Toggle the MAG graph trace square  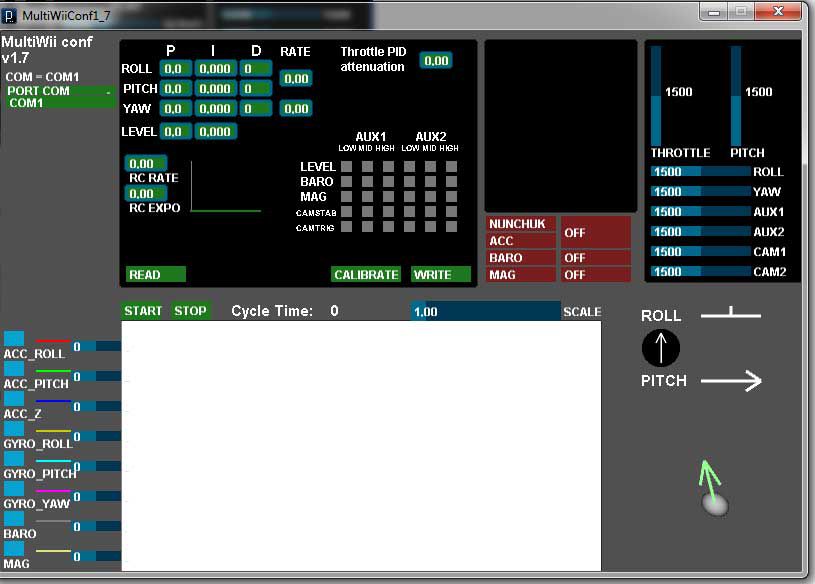coord(14,549)
